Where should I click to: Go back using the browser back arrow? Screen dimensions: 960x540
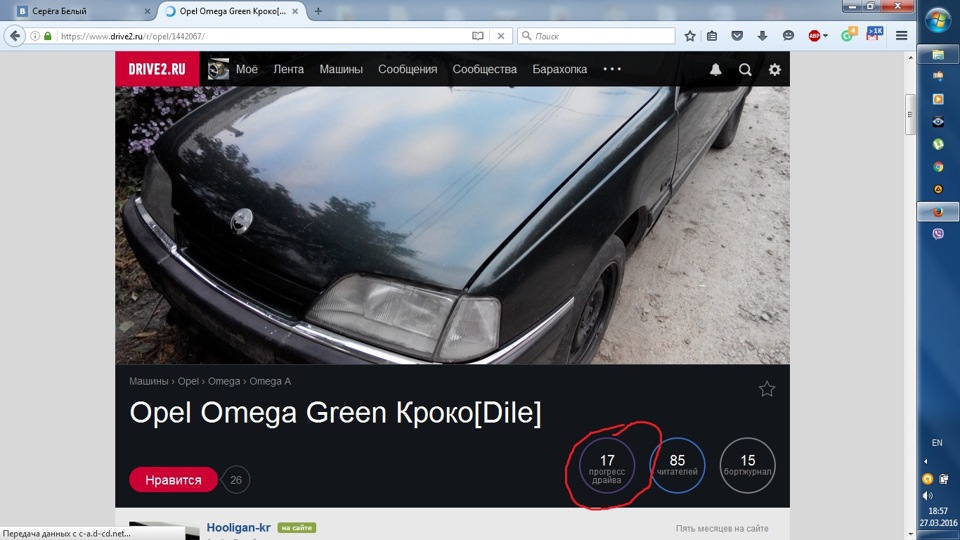15,36
